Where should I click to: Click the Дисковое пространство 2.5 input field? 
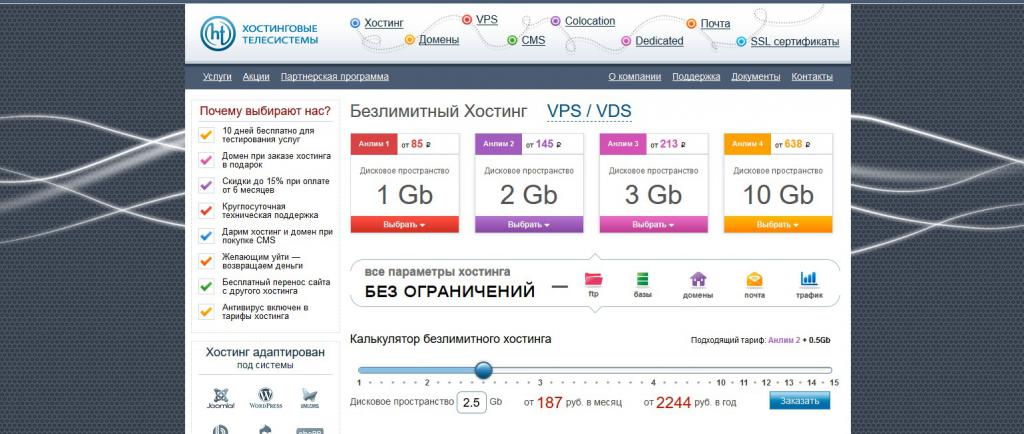[x=472, y=402]
